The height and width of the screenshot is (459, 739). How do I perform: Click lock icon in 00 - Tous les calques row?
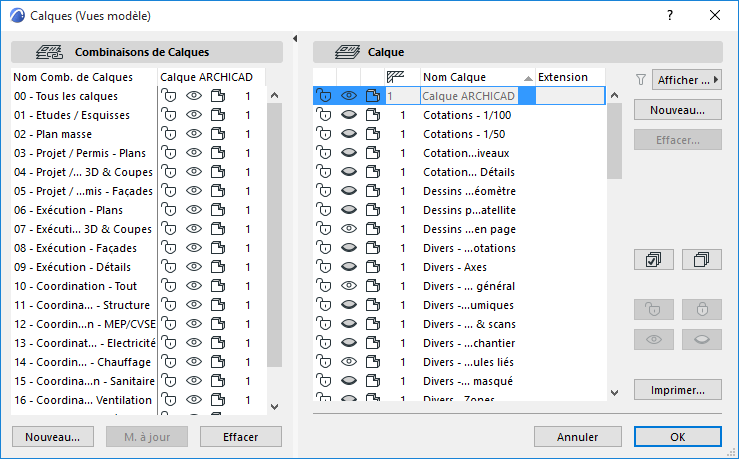pyautogui.click(x=169, y=96)
